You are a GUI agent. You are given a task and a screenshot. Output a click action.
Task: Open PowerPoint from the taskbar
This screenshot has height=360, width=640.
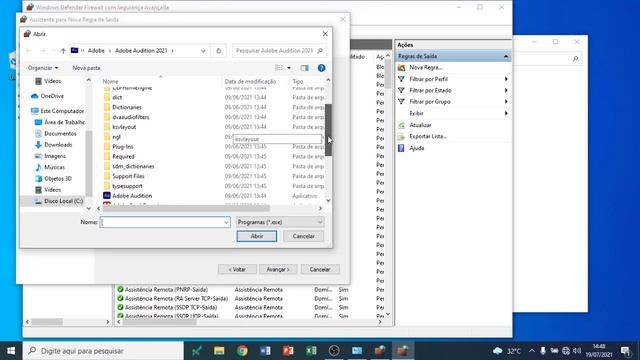coord(288,351)
